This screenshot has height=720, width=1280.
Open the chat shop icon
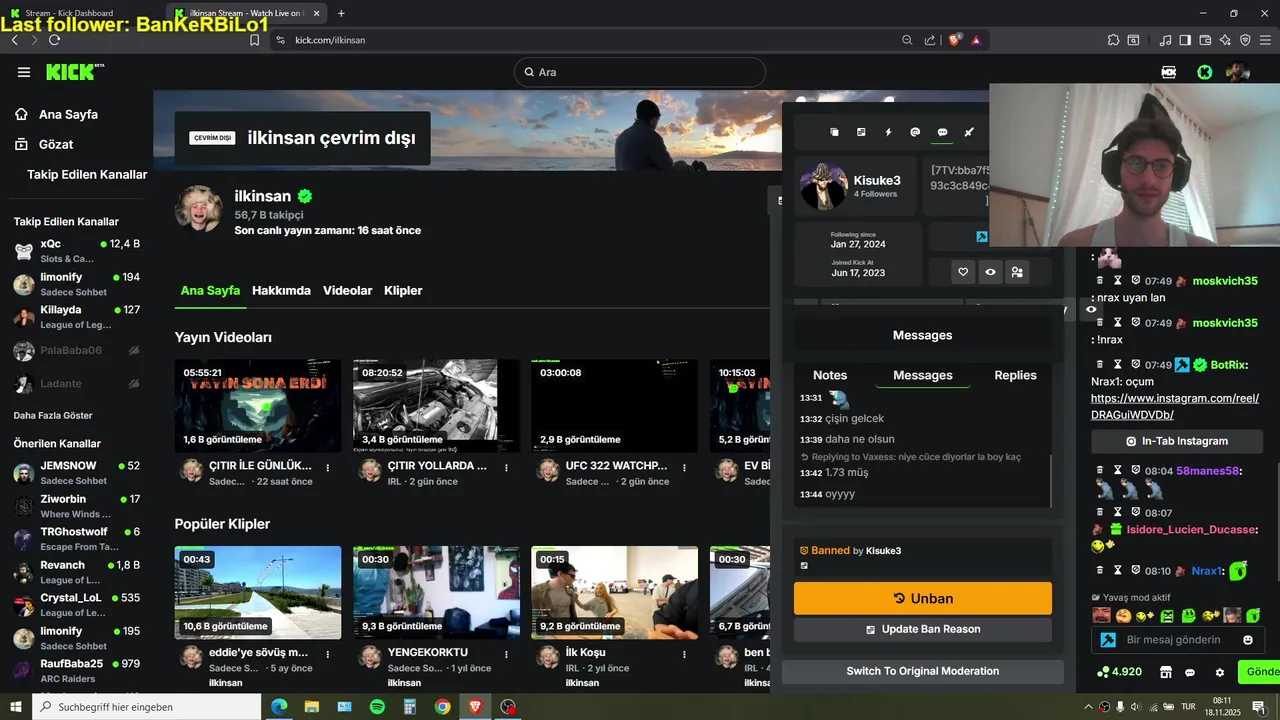click(1165, 672)
